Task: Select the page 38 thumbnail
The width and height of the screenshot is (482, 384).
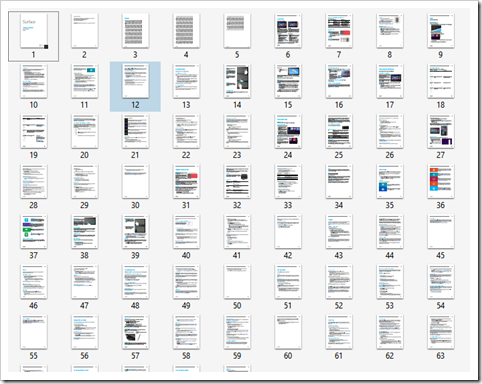Action: pos(85,232)
